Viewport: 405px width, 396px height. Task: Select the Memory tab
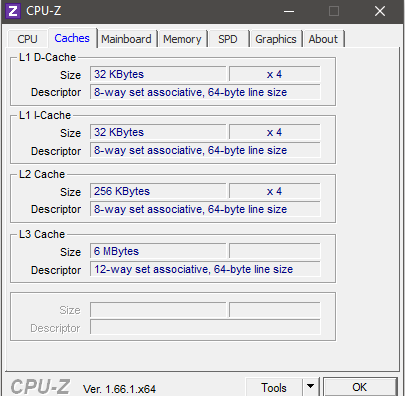pos(182,39)
